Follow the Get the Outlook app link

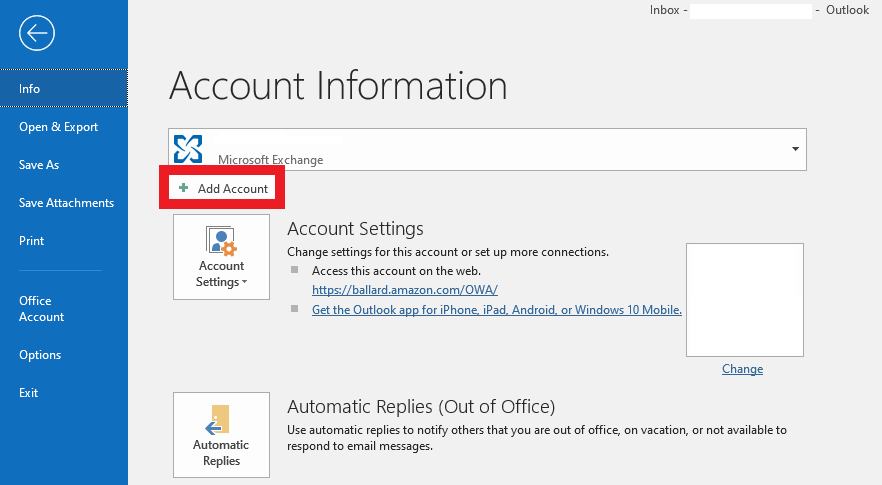[x=497, y=309]
